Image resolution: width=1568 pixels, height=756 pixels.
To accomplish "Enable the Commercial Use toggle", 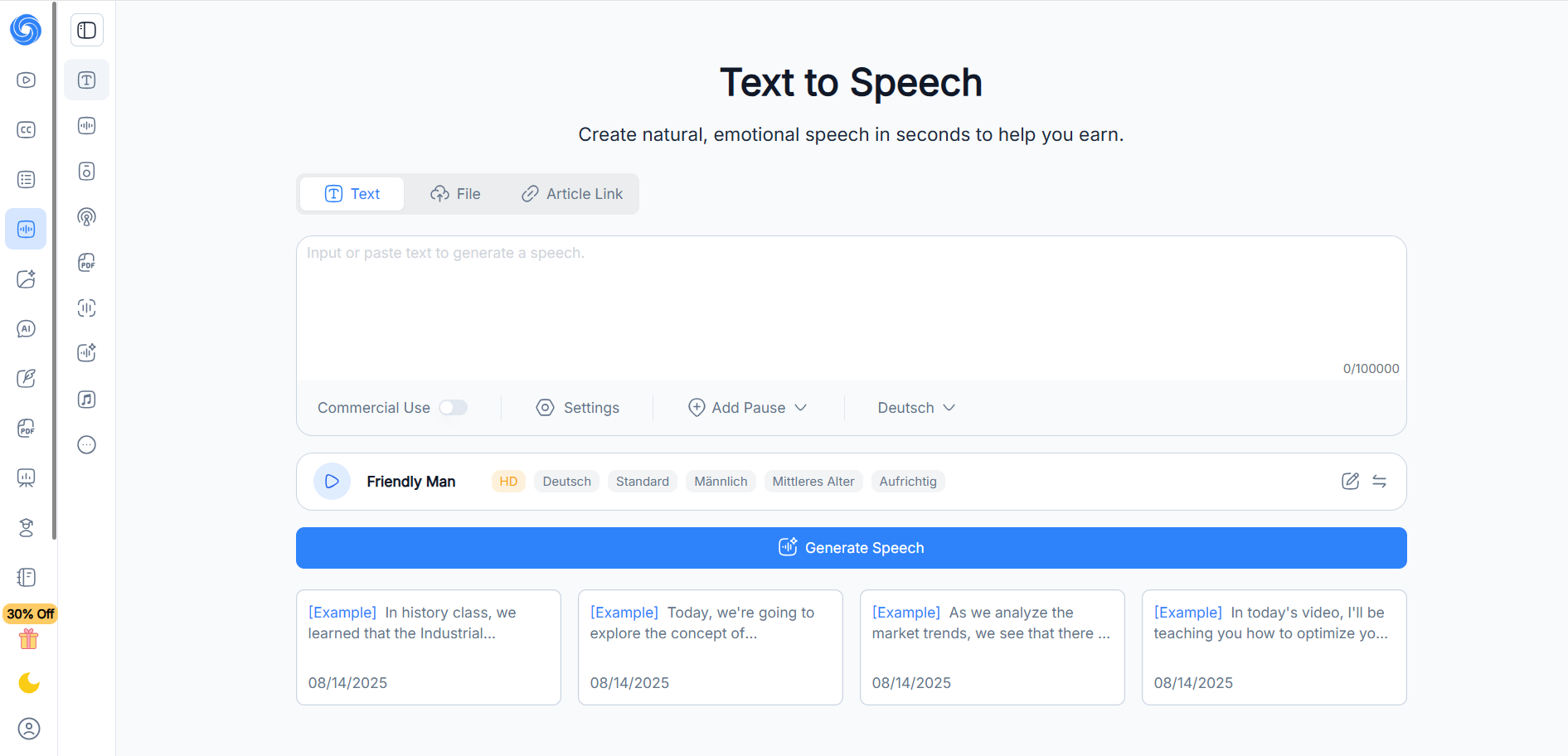I will (x=454, y=408).
